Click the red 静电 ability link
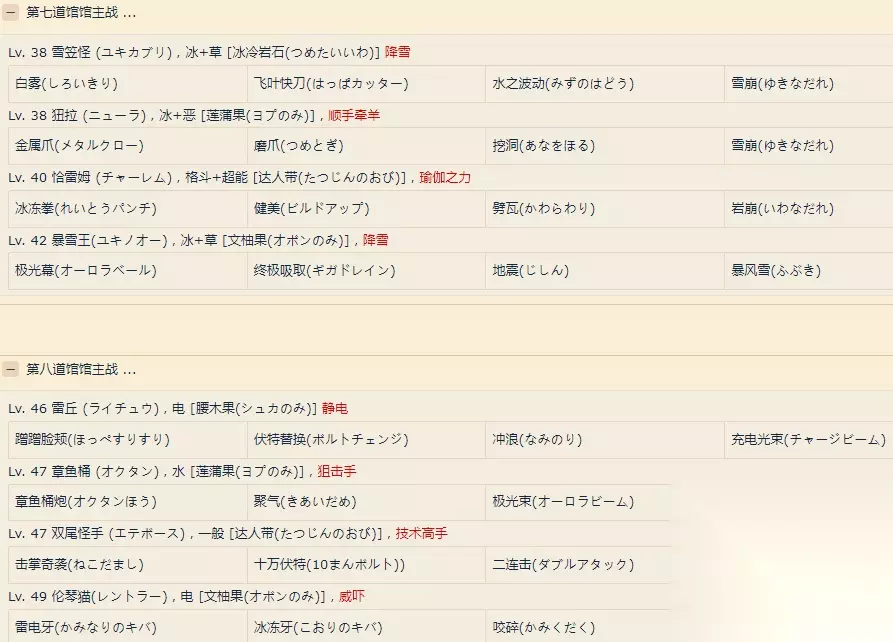Viewport: 893px width, 642px height. click(x=334, y=408)
